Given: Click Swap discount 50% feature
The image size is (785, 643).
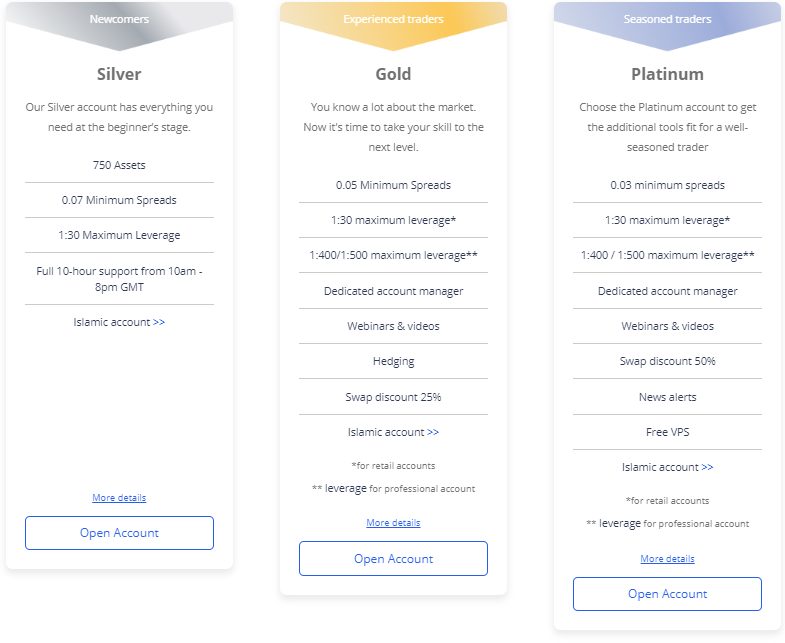Looking at the screenshot, I should pyautogui.click(x=667, y=361).
